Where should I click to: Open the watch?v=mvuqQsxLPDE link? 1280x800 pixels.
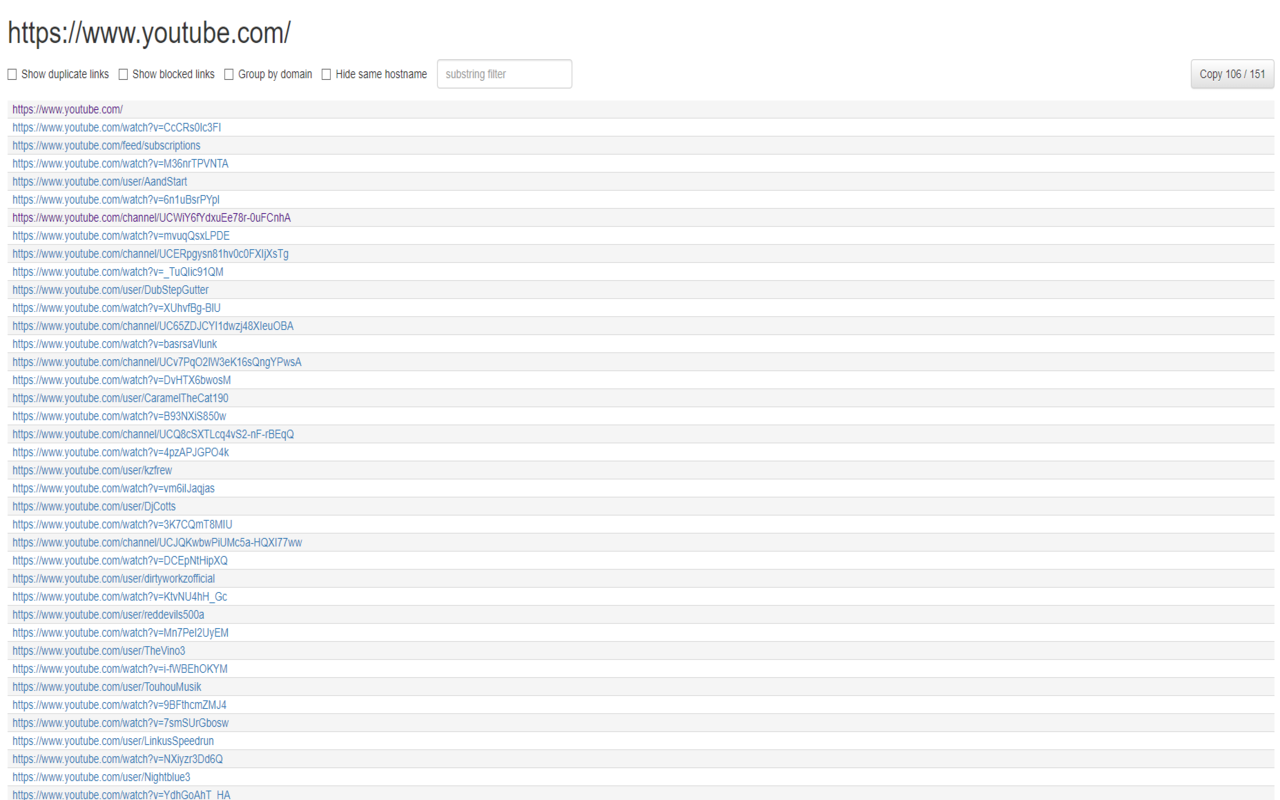pyautogui.click(x=121, y=236)
